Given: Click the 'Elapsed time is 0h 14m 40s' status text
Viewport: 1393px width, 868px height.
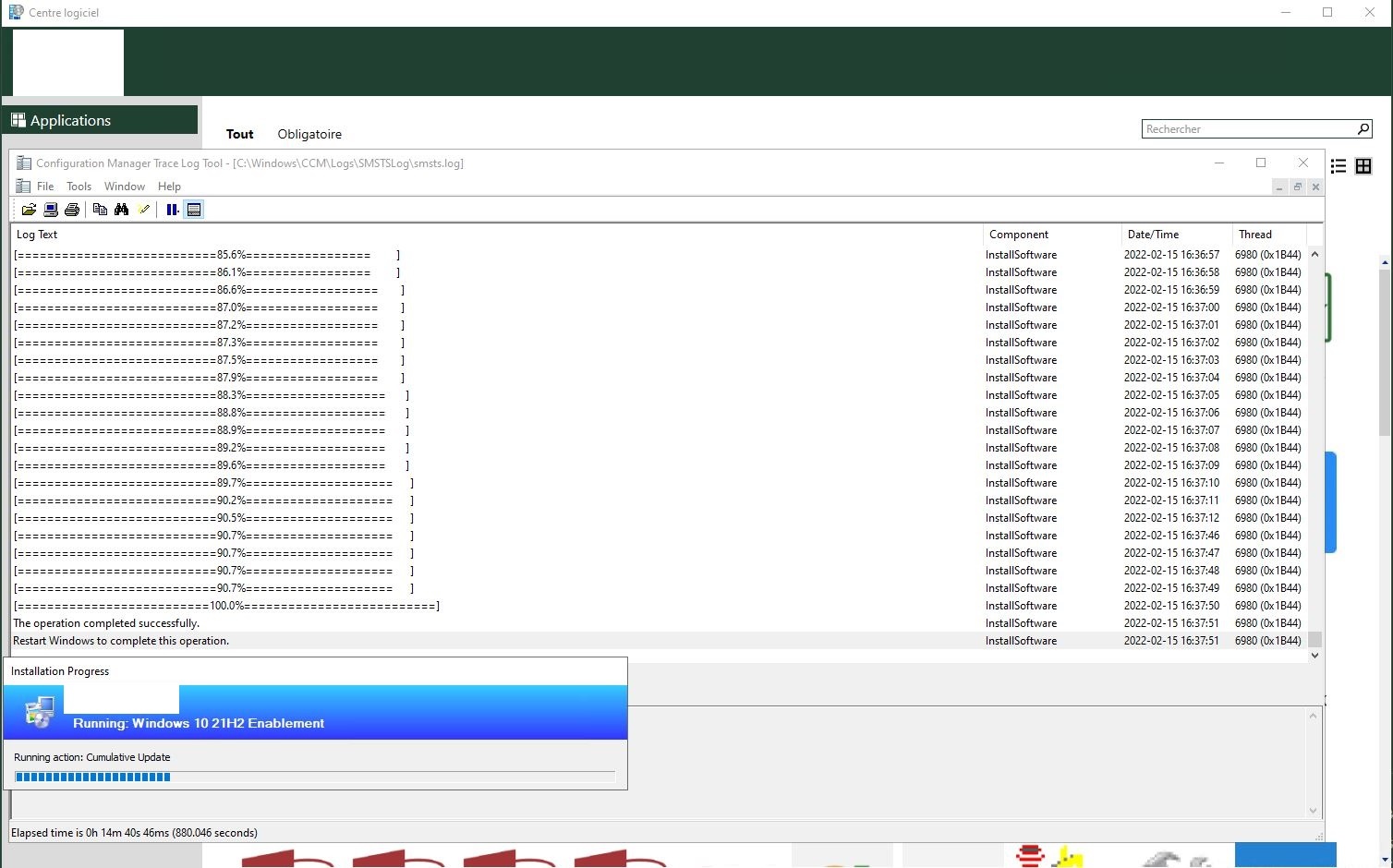Looking at the screenshot, I should [134, 833].
